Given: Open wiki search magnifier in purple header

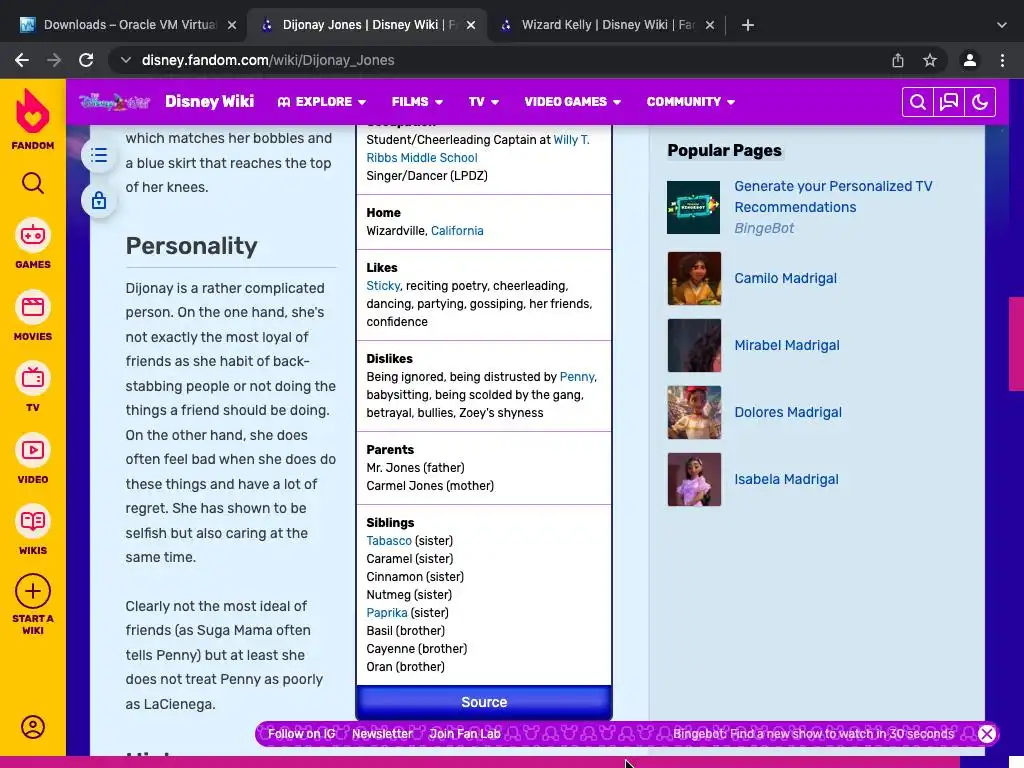Looking at the screenshot, I should [x=918, y=102].
